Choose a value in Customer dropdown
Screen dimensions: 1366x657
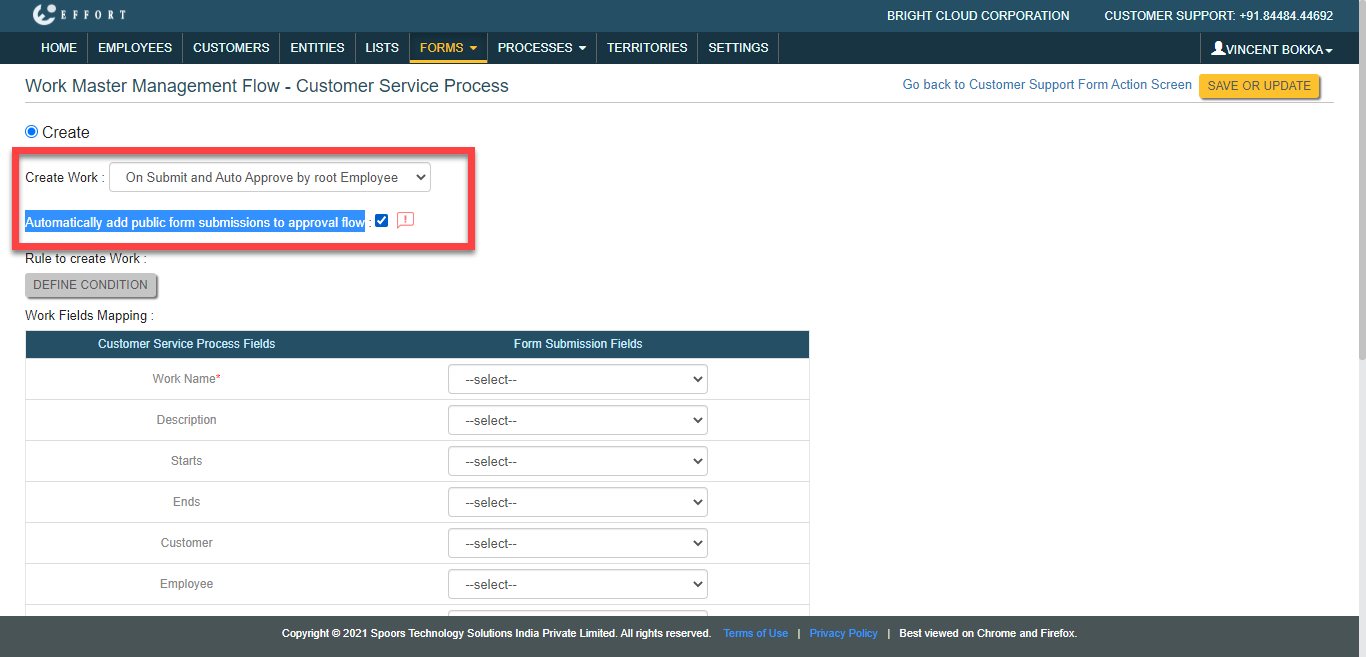pyautogui.click(x=578, y=544)
